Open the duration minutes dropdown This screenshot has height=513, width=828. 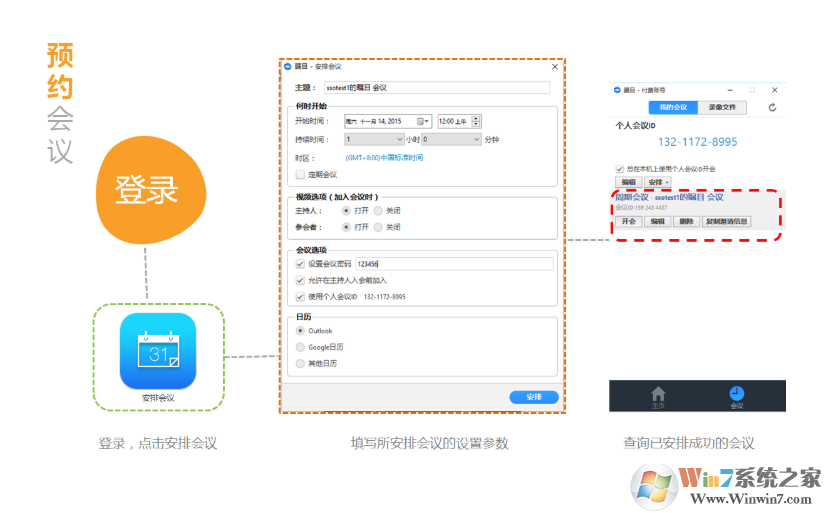click(x=451, y=139)
